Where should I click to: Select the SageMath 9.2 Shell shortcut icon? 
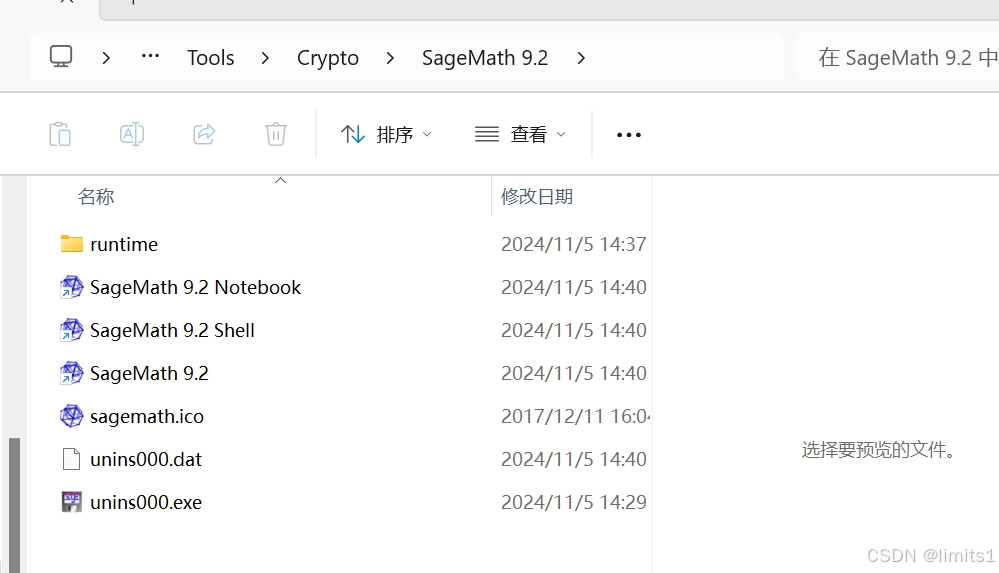pos(71,330)
